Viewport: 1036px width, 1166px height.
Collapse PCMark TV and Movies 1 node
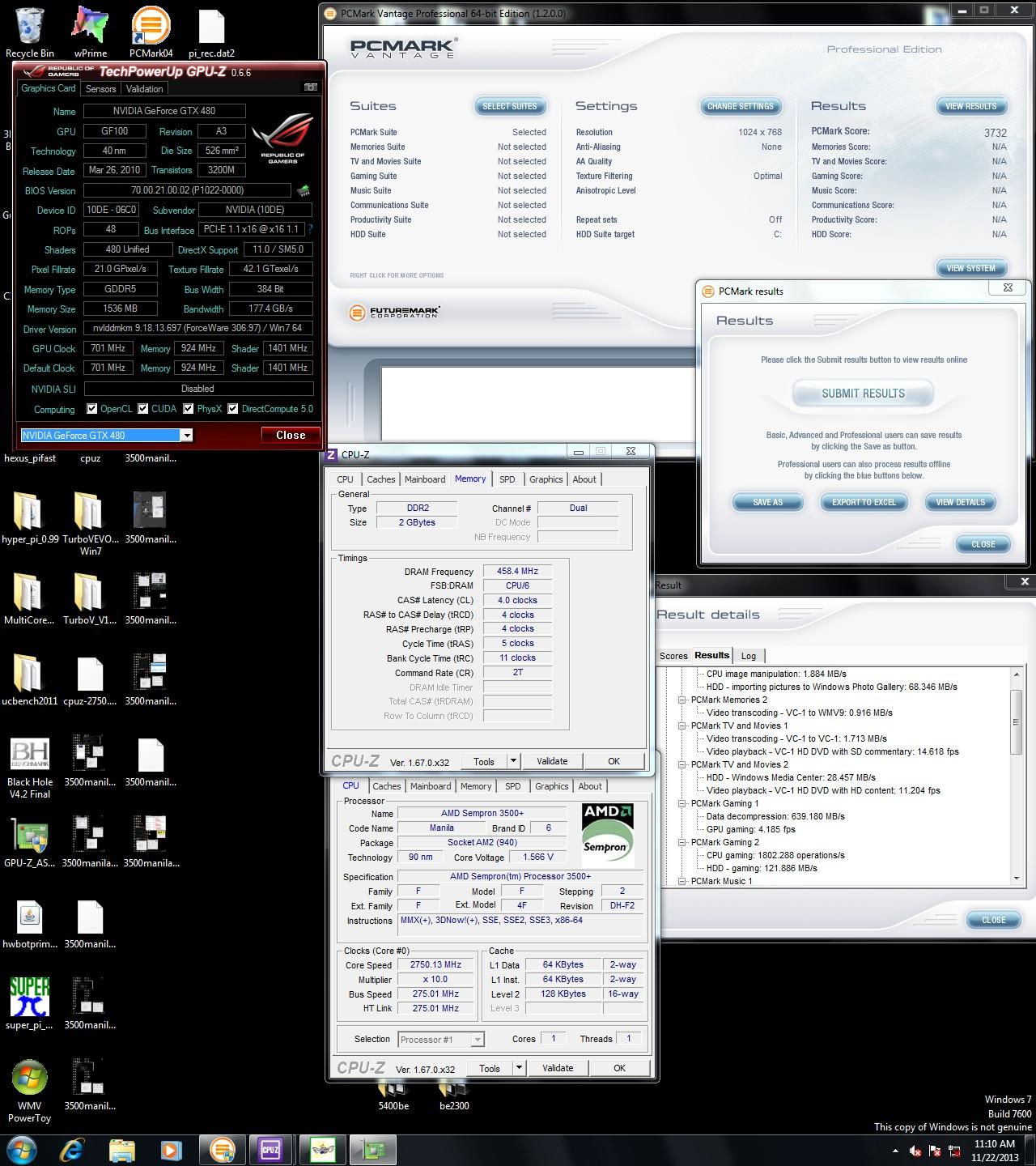coord(682,726)
